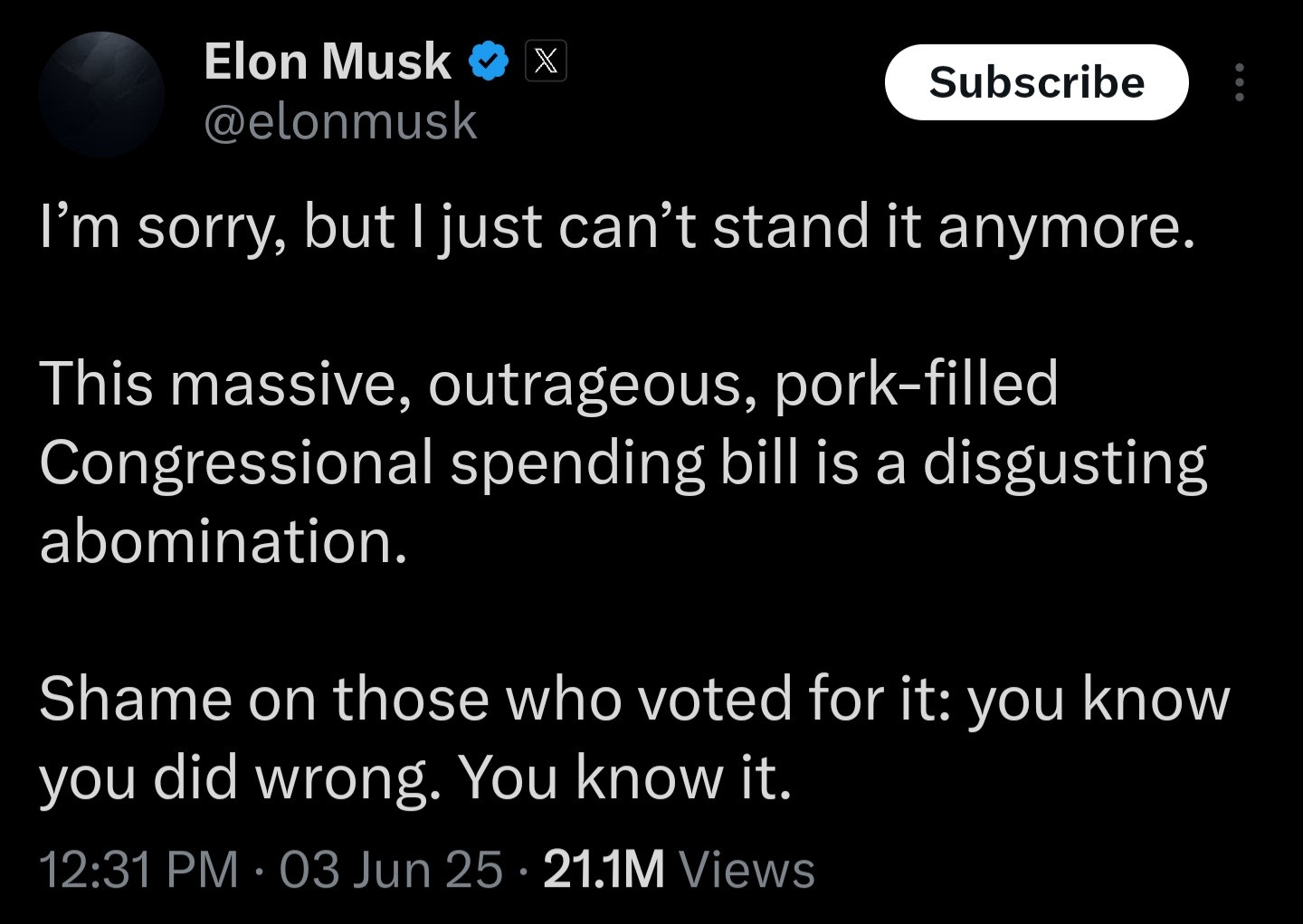Image resolution: width=1303 pixels, height=924 pixels.
Task: Click the word "massive" in the post
Action: [x=283, y=383]
